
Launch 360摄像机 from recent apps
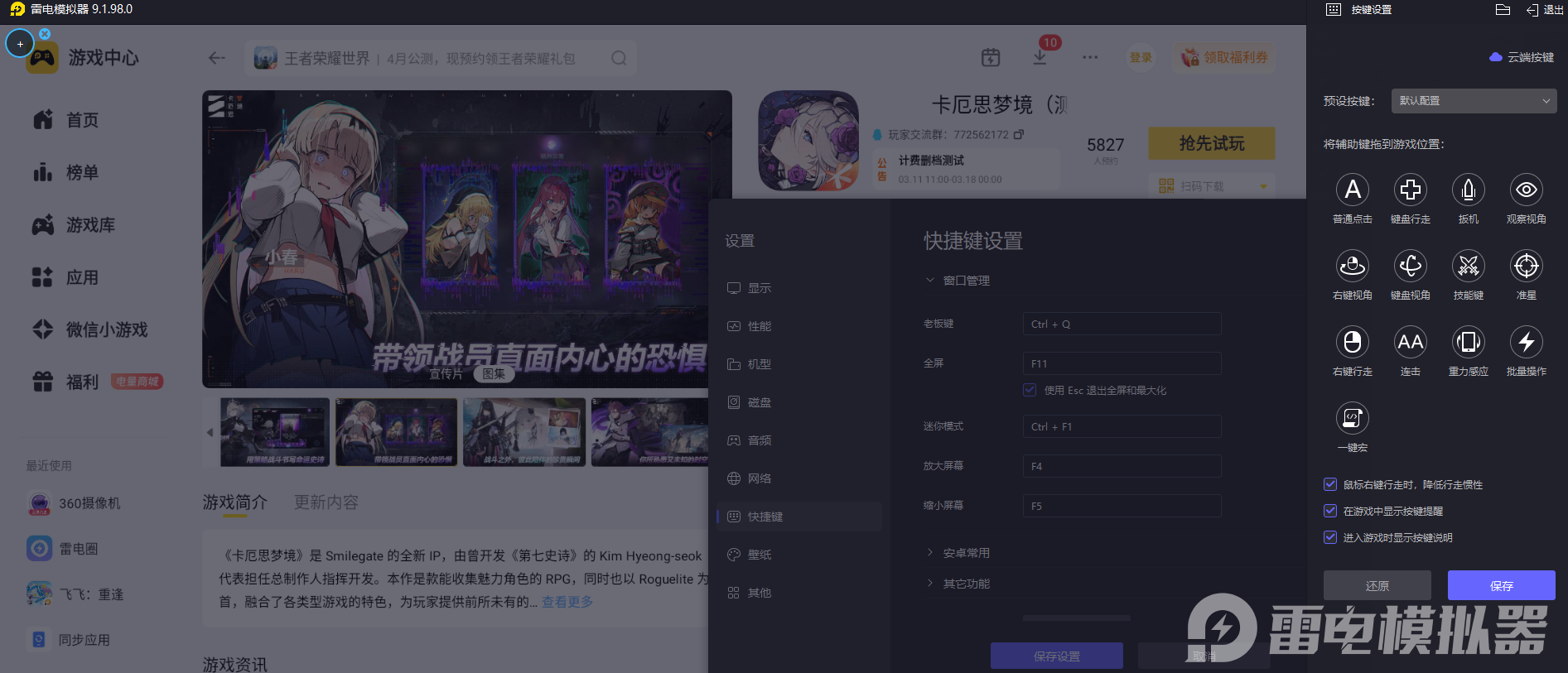[x=74, y=503]
